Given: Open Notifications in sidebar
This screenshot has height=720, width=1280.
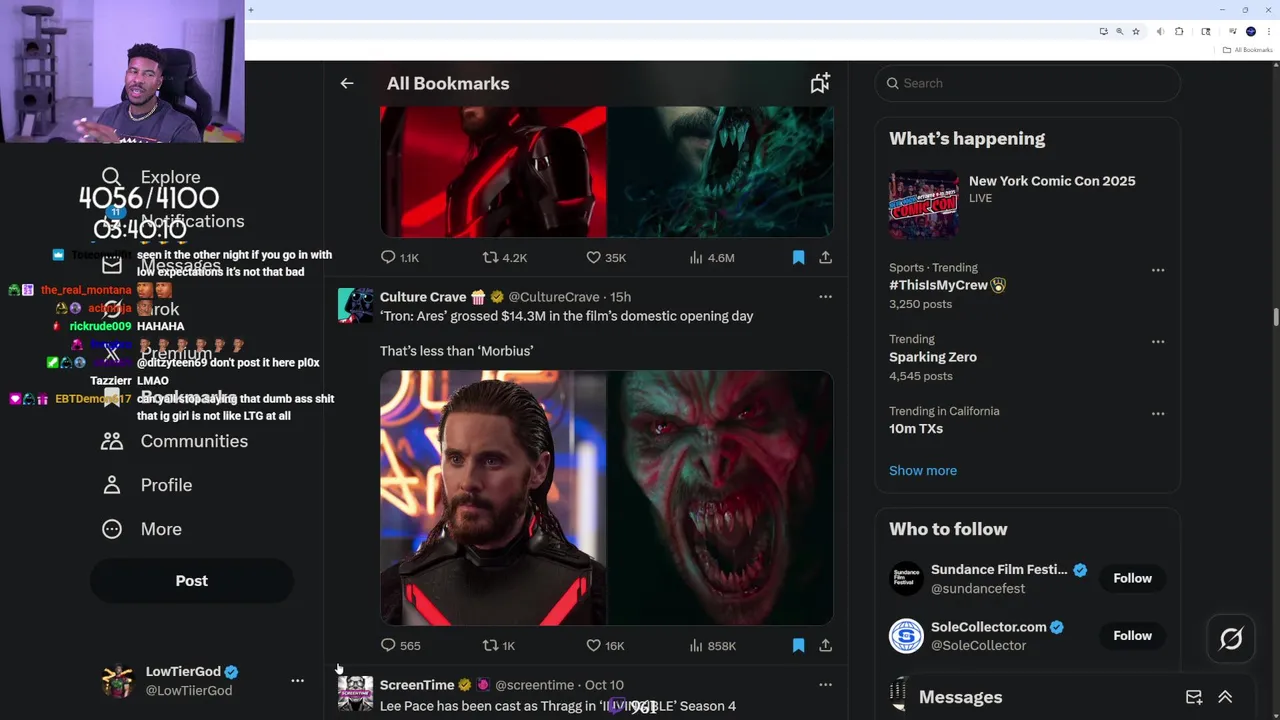Looking at the screenshot, I should tap(172, 221).
